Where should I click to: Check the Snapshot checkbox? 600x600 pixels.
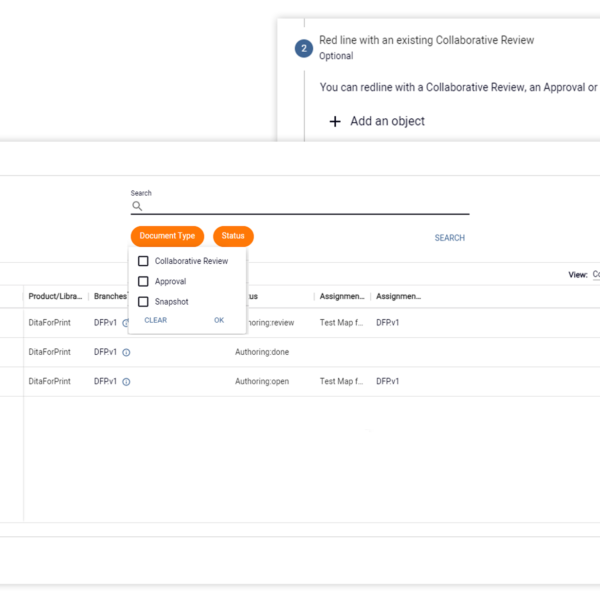pyautogui.click(x=143, y=302)
